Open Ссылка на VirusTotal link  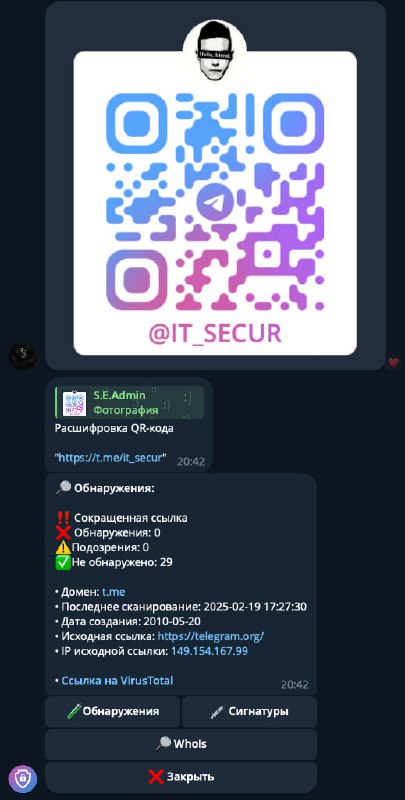[x=117, y=680]
